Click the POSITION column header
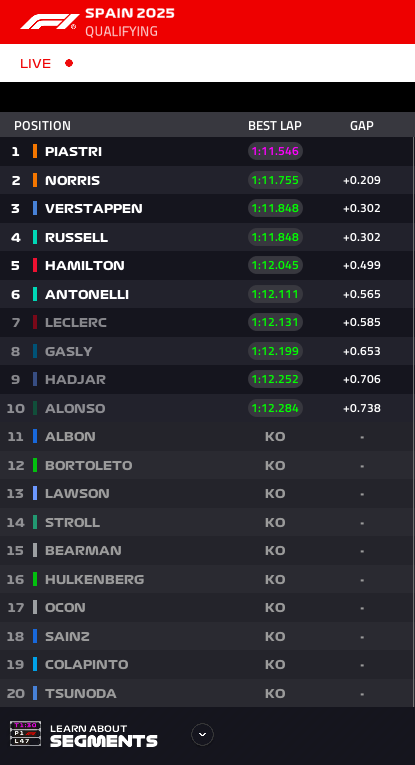415x765 pixels. tap(42, 126)
